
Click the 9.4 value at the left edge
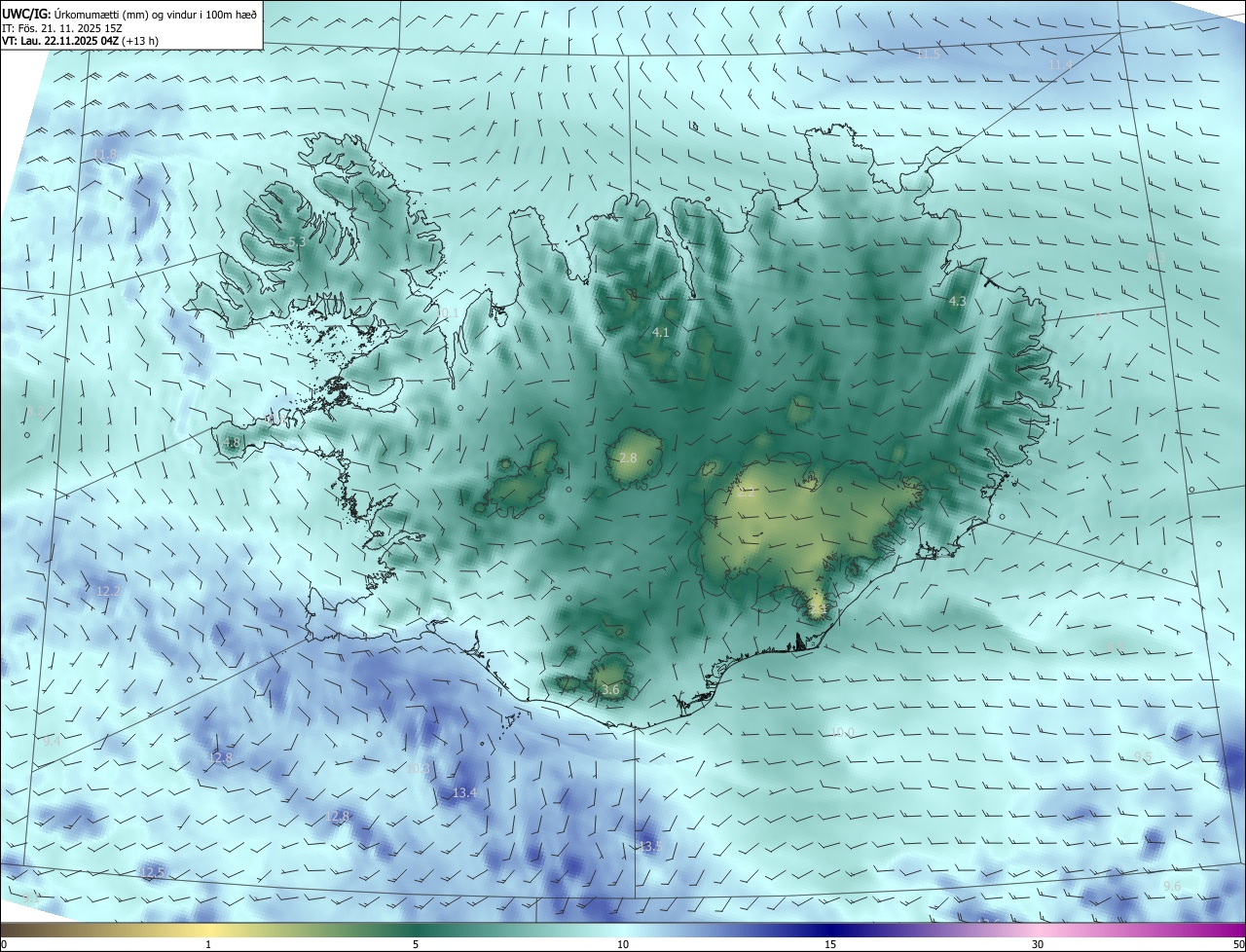coord(52,742)
